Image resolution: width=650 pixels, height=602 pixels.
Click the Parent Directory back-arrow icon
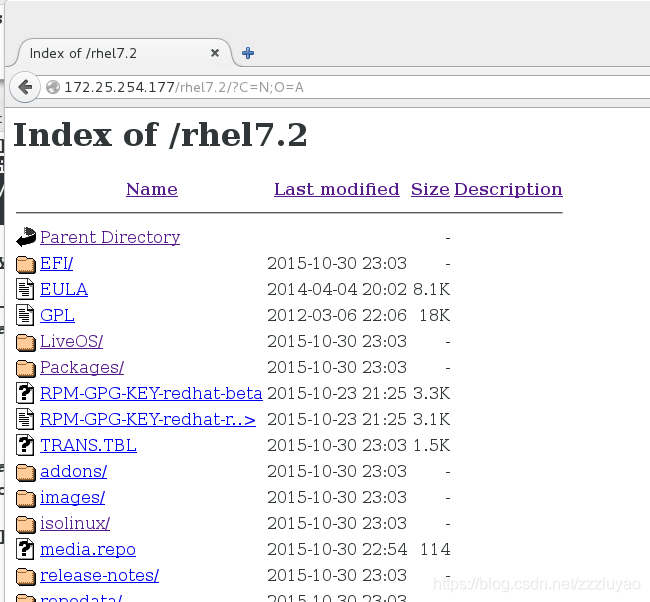coord(26,237)
